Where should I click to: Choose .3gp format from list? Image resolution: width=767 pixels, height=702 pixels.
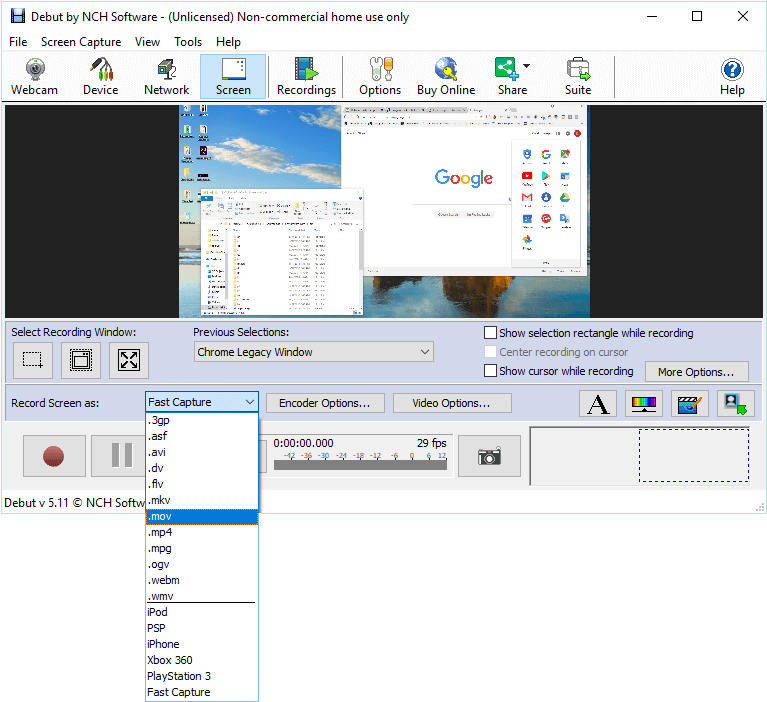[202, 420]
